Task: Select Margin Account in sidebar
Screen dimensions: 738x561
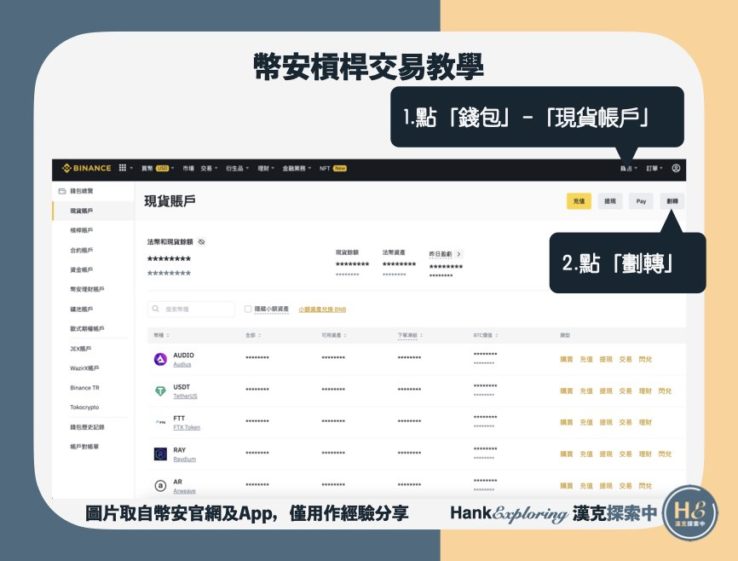Action: pyautogui.click(x=81, y=230)
